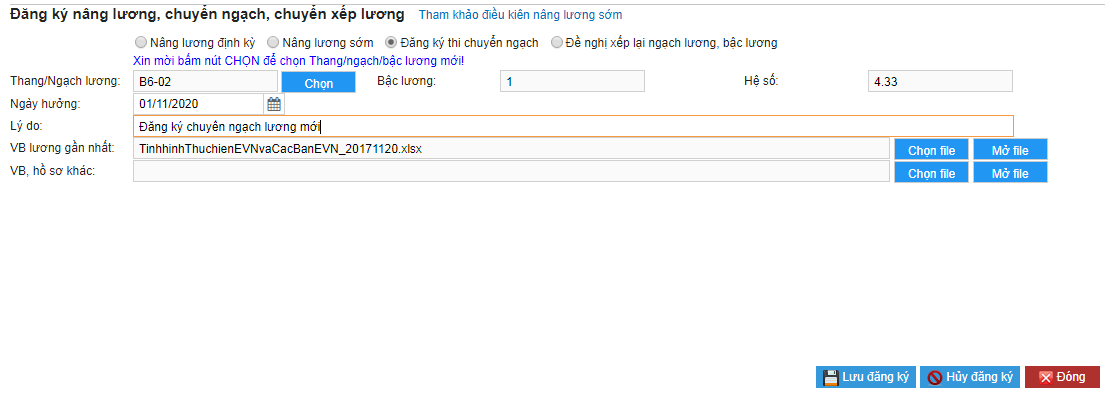Click the Chọn button for Thang/Ngạch lương
Viewport: 1105px width, 396px height.
[x=319, y=82]
